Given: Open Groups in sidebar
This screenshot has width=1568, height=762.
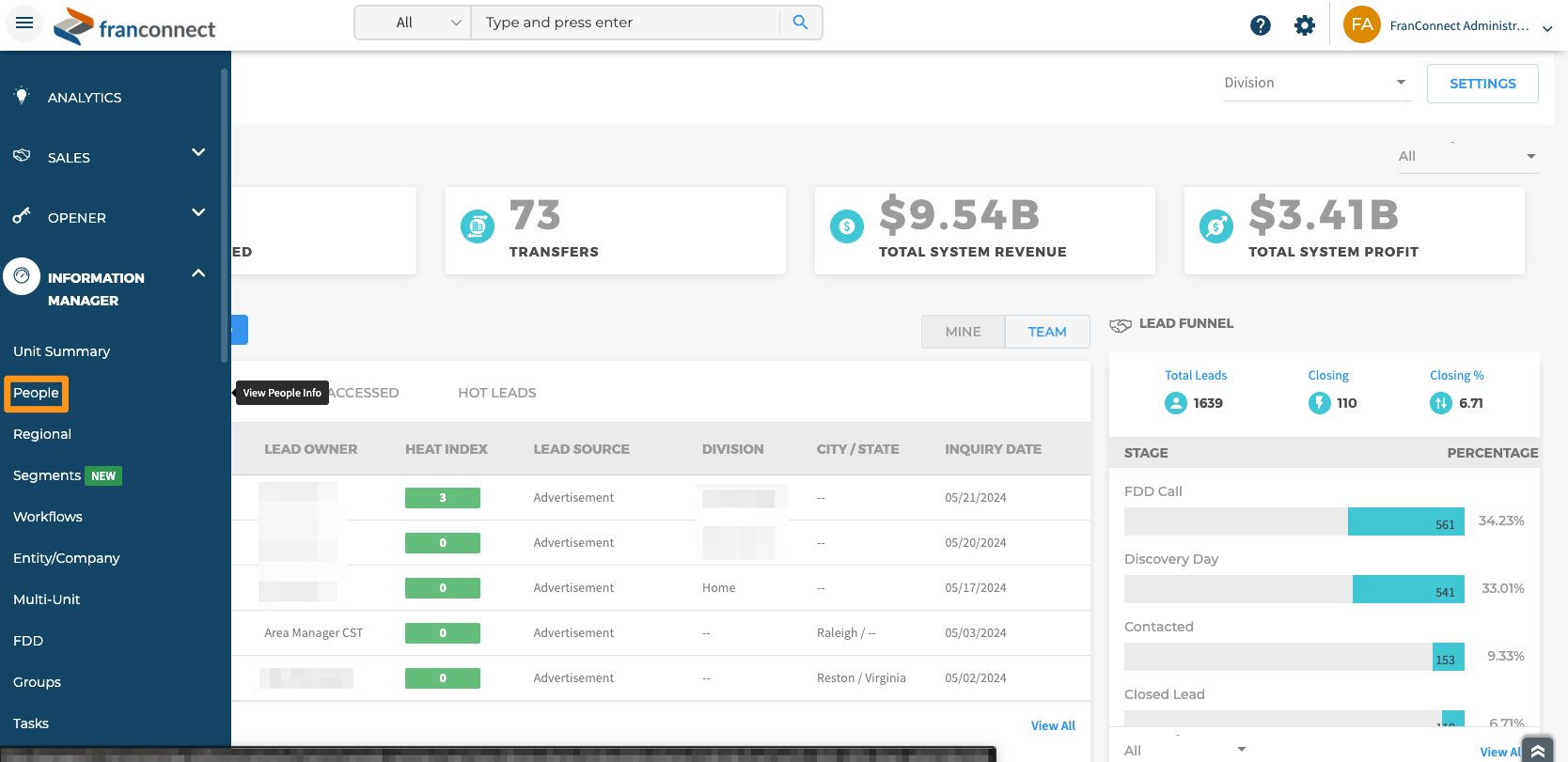Looking at the screenshot, I should point(38,682).
